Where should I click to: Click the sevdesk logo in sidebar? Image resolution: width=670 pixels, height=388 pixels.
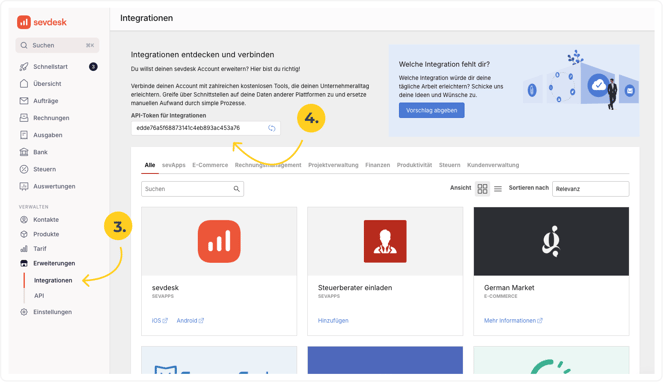point(42,22)
